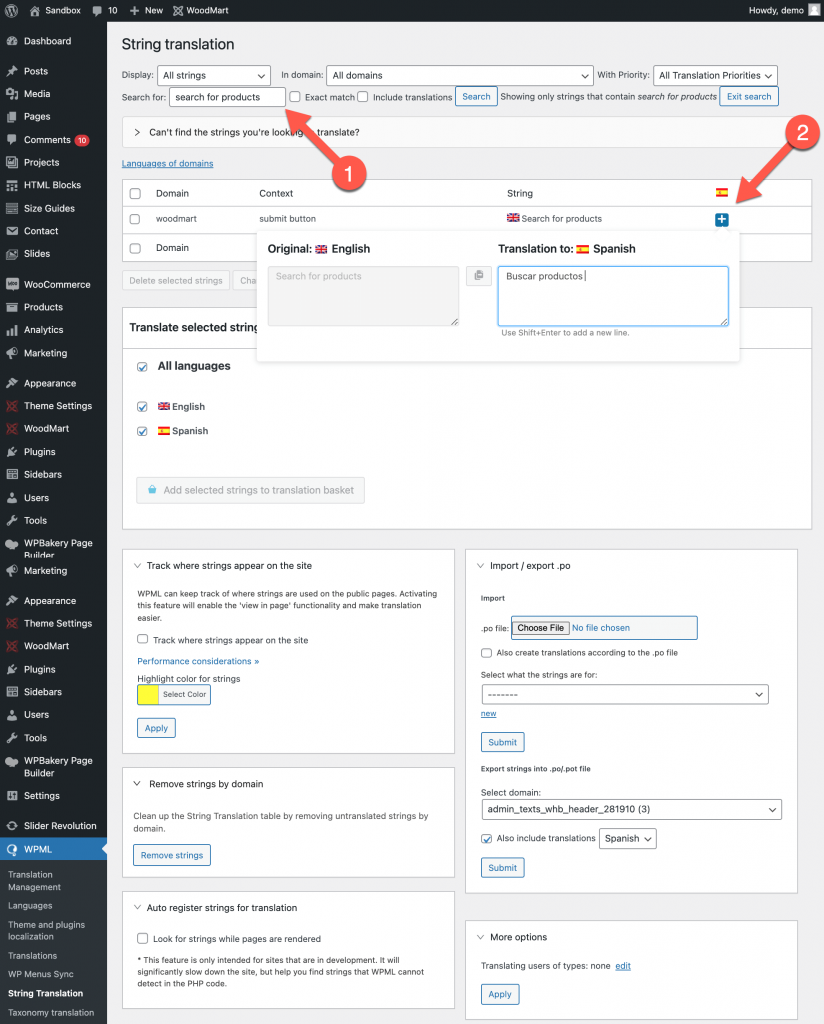Screen dimensions: 824x1024
Task: Open Theme and plugins localization
Action: [x=46, y=931]
